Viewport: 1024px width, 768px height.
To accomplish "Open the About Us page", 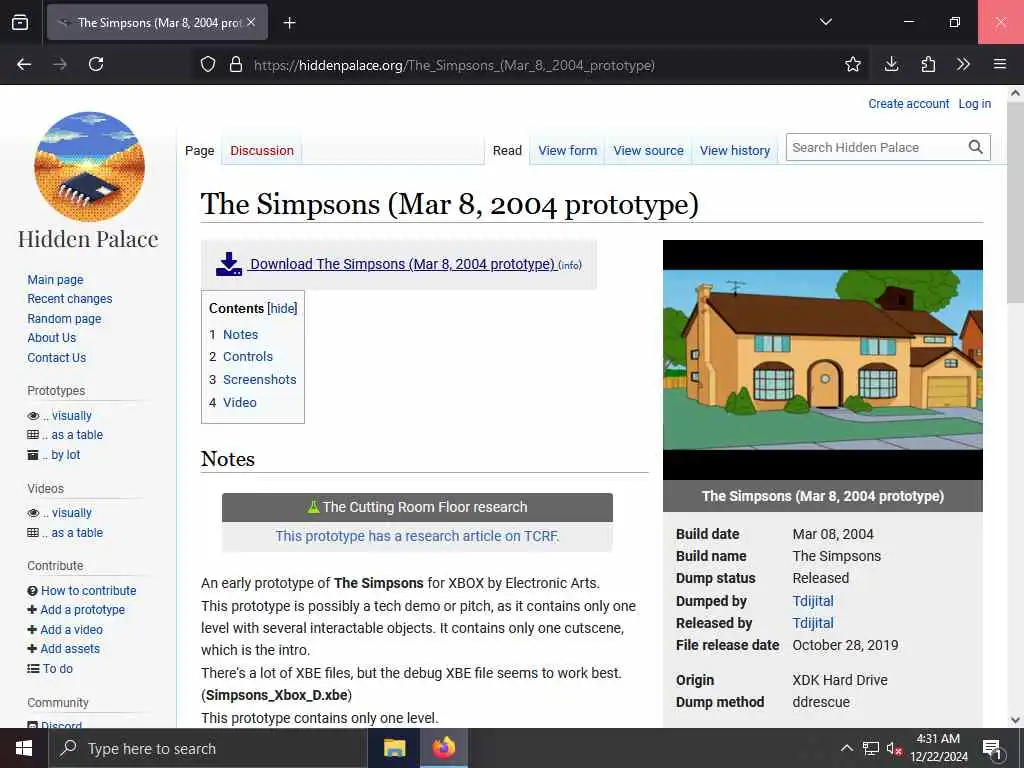I will click(x=51, y=338).
